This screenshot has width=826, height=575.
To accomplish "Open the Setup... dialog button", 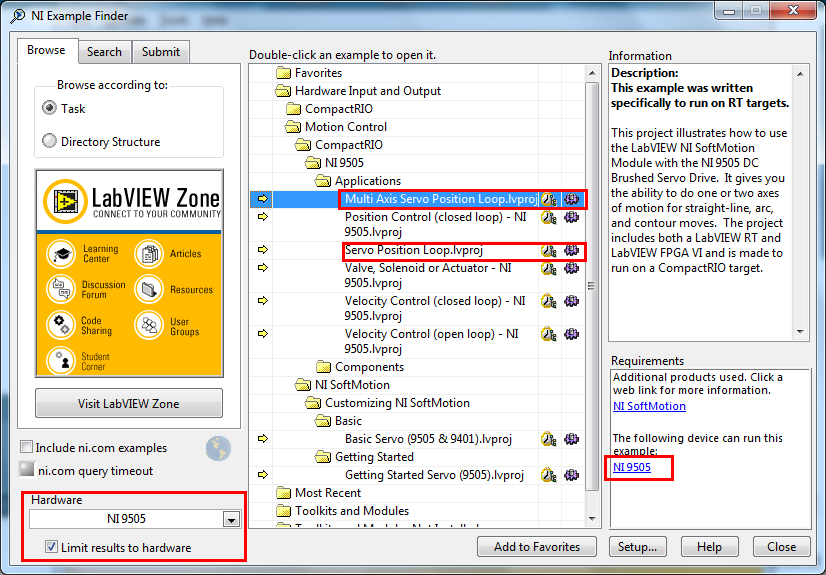I will tap(637, 547).
